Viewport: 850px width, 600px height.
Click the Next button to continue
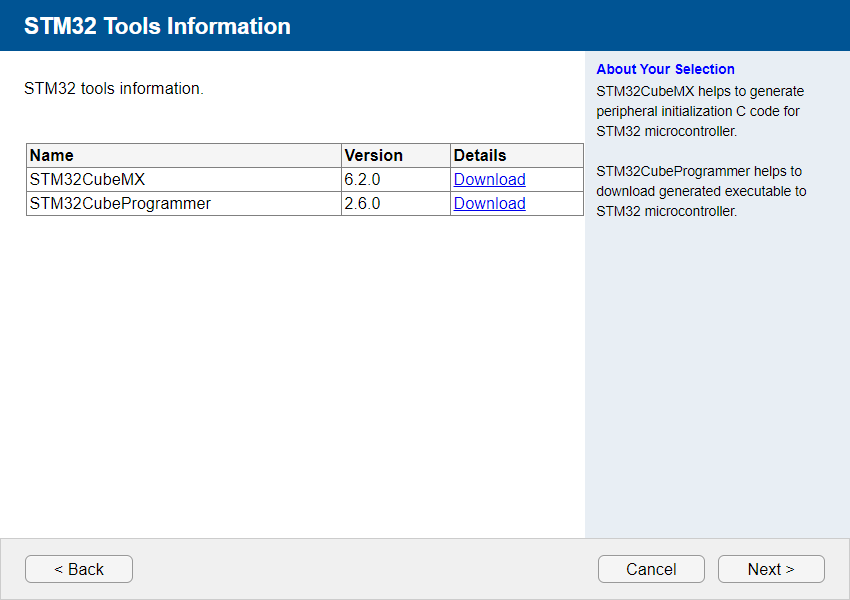[x=771, y=569]
